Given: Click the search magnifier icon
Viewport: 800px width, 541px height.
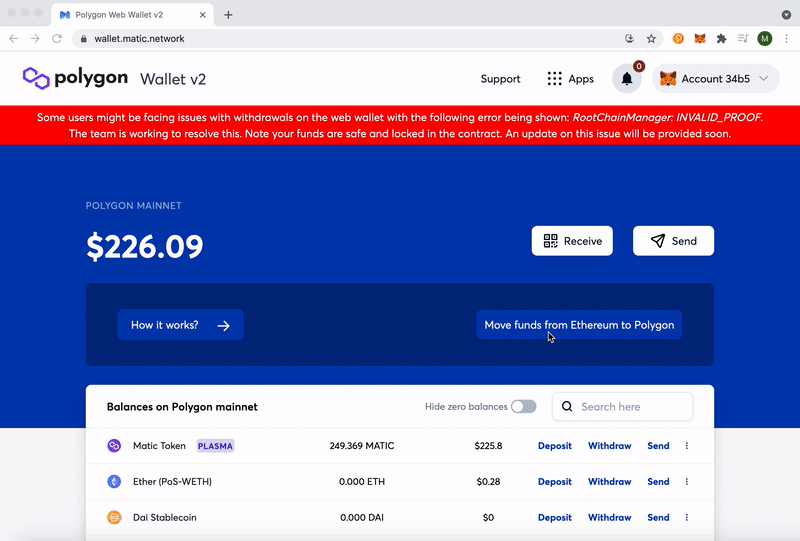Looking at the screenshot, I should coord(567,407).
